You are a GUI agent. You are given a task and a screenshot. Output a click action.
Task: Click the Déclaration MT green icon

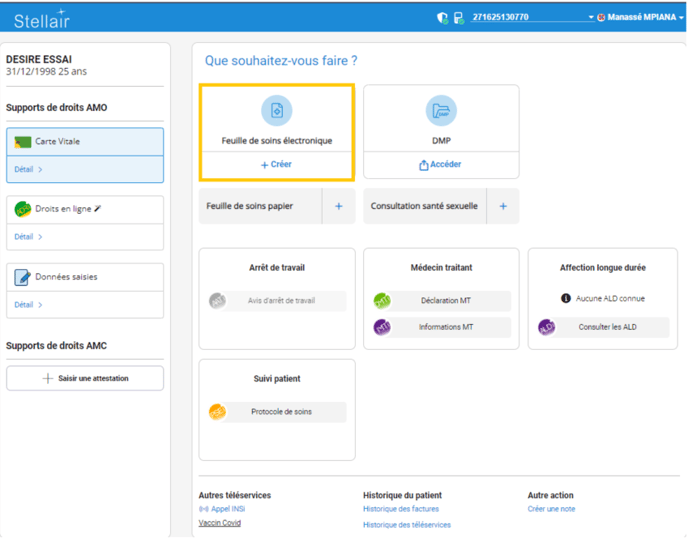pos(382,301)
